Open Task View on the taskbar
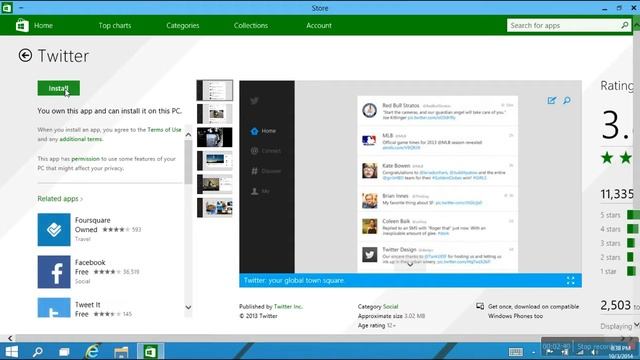The width and height of the screenshot is (640, 360). 64,351
